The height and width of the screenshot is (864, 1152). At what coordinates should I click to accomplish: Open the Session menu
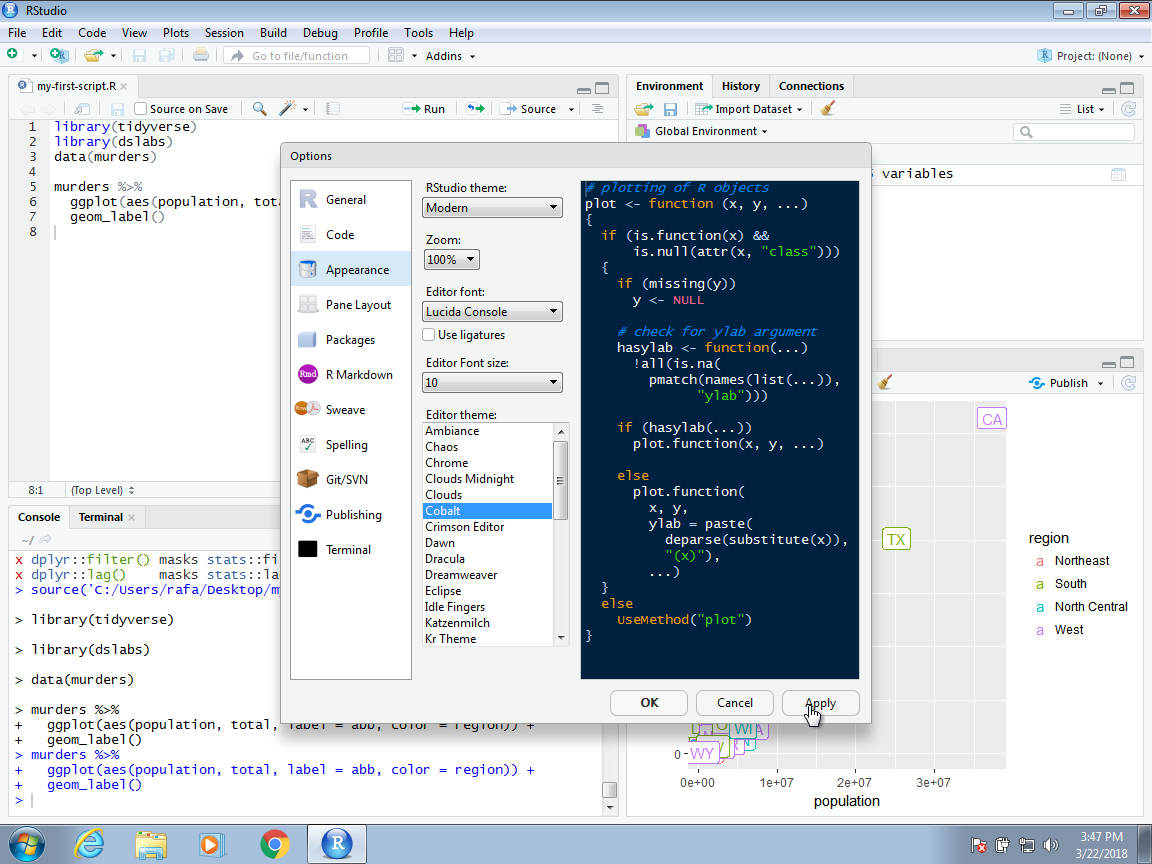[x=224, y=33]
